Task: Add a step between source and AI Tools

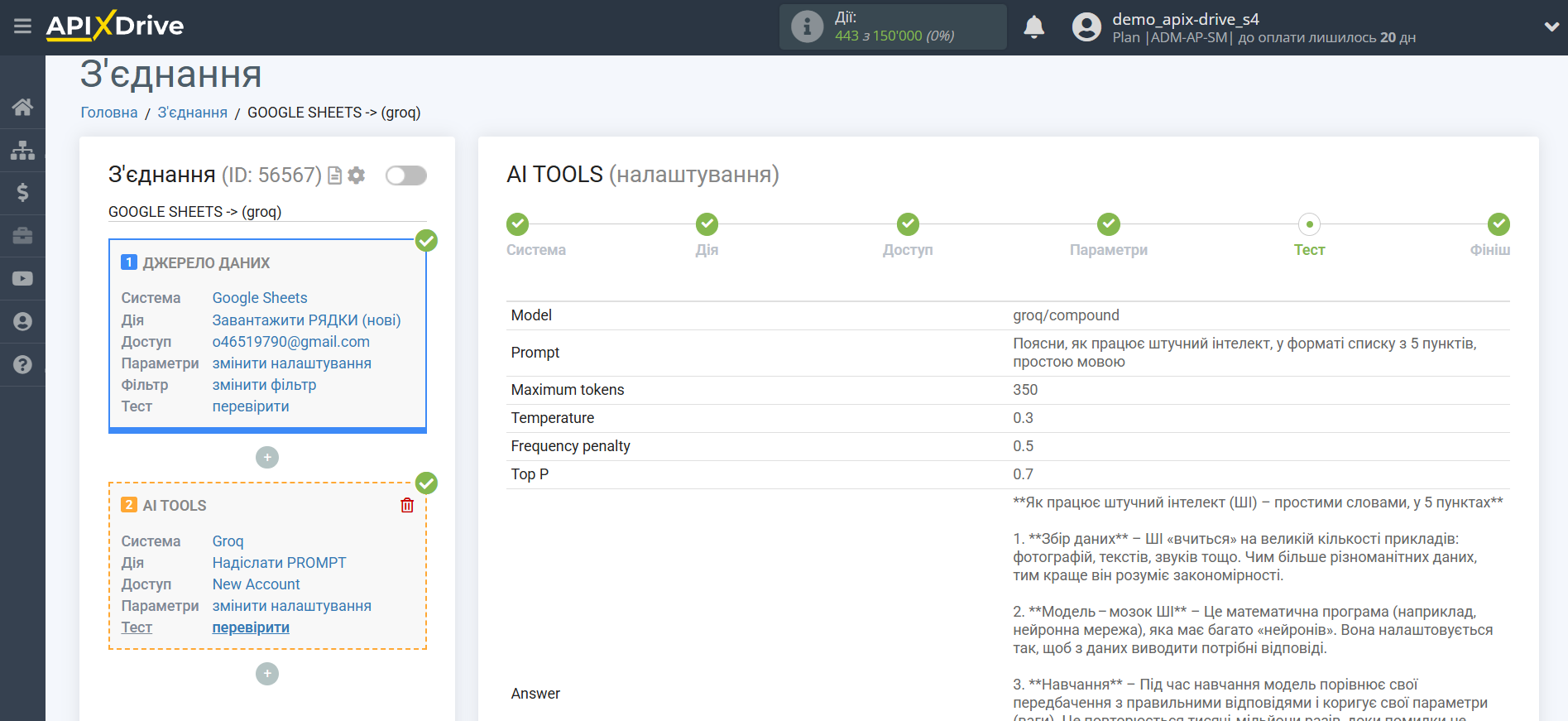Action: point(267,458)
